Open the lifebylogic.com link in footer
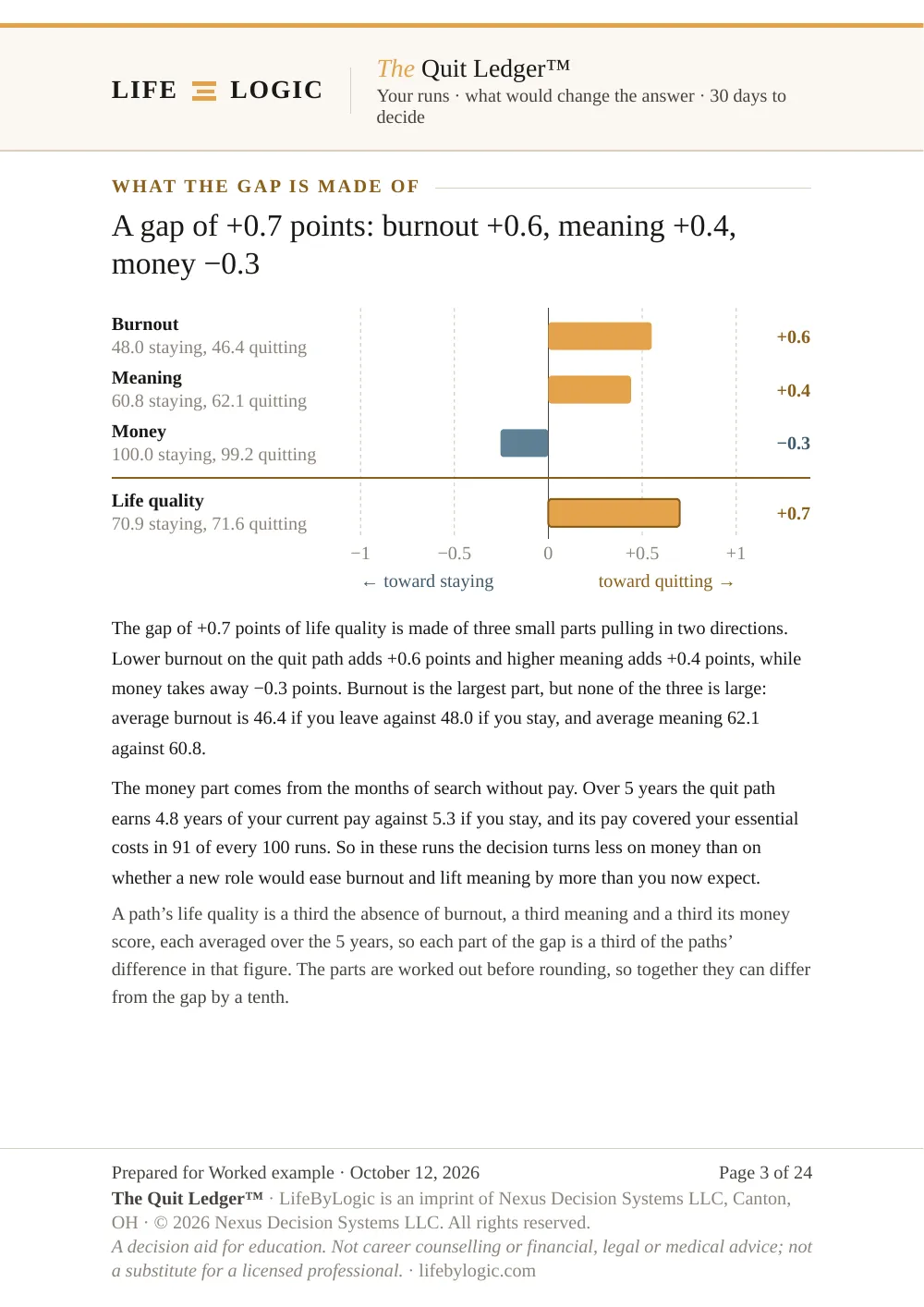The height and width of the screenshot is (1307, 924). click(x=477, y=1270)
